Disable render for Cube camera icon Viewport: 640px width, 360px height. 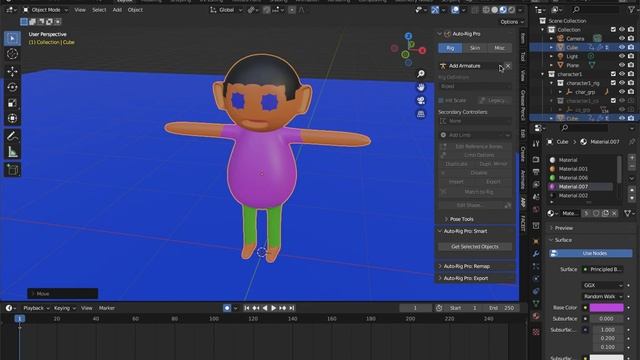631,47
